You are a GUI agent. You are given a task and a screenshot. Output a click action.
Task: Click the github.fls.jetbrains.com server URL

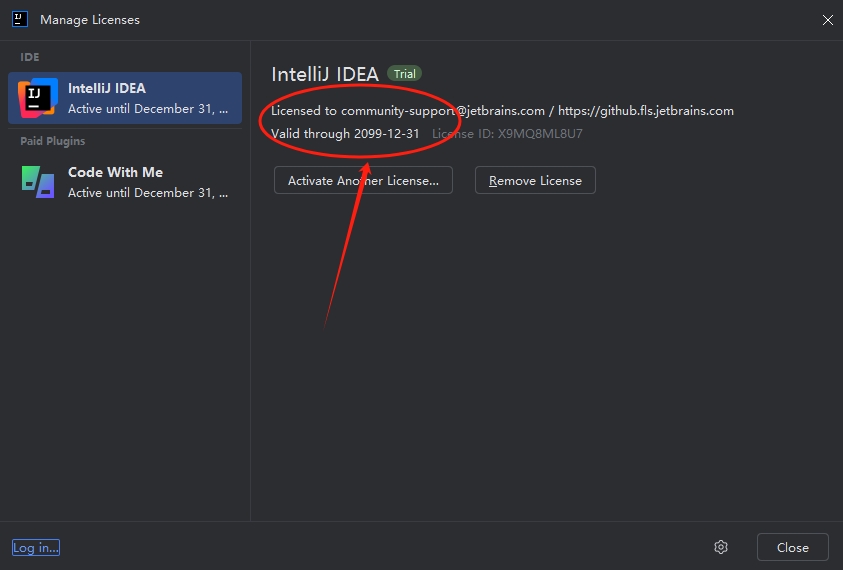click(646, 111)
